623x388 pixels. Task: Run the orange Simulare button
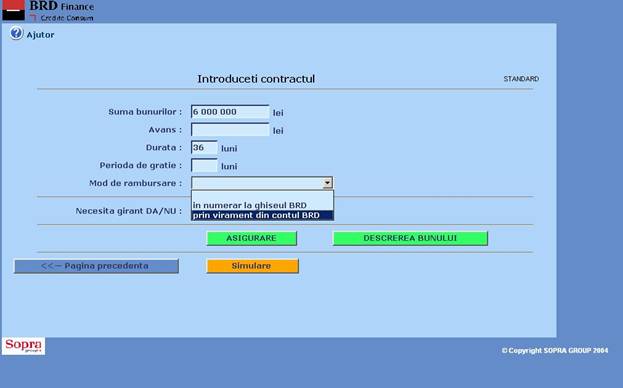(x=252, y=266)
